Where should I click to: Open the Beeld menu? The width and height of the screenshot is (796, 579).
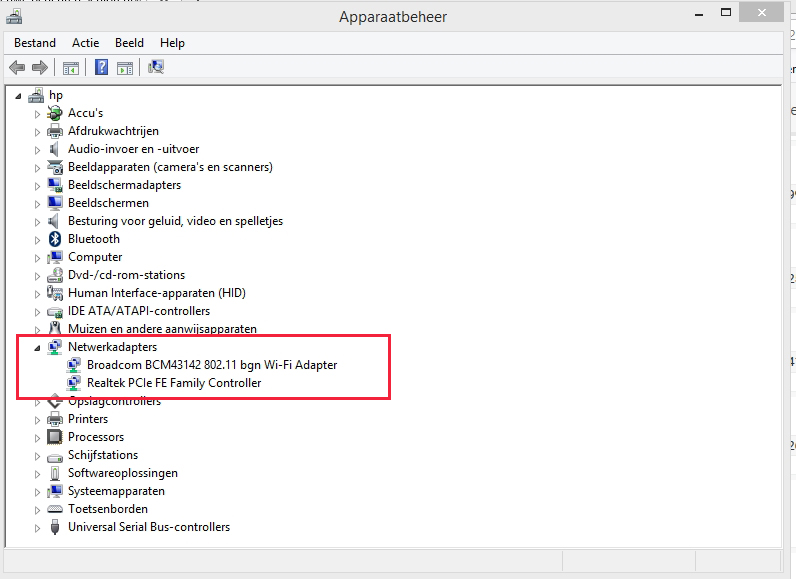click(x=129, y=43)
